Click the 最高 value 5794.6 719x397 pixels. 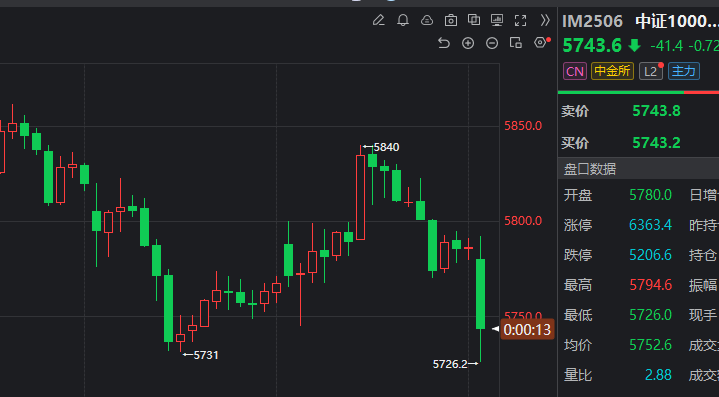click(650, 285)
